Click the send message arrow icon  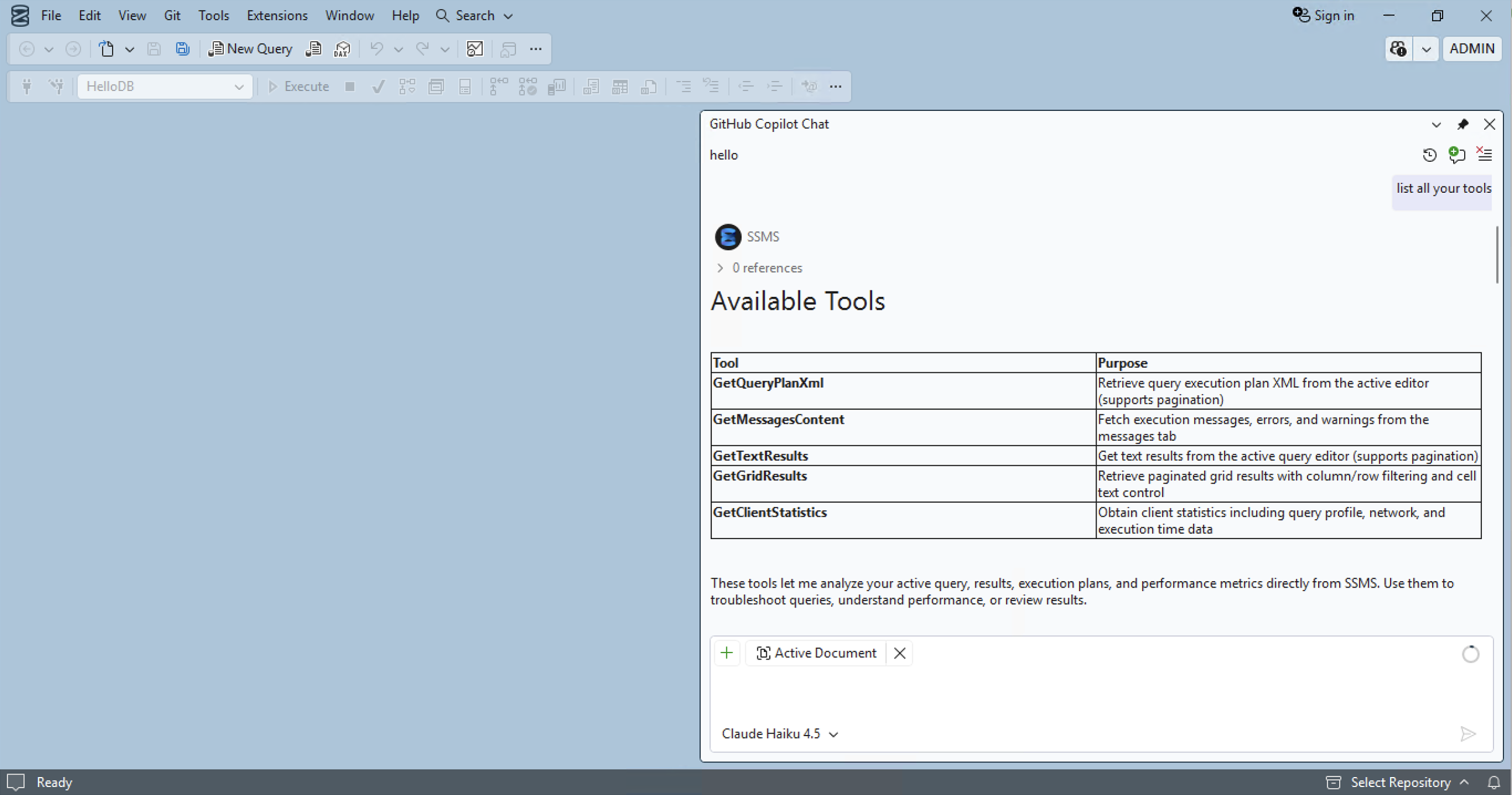[x=1468, y=734]
